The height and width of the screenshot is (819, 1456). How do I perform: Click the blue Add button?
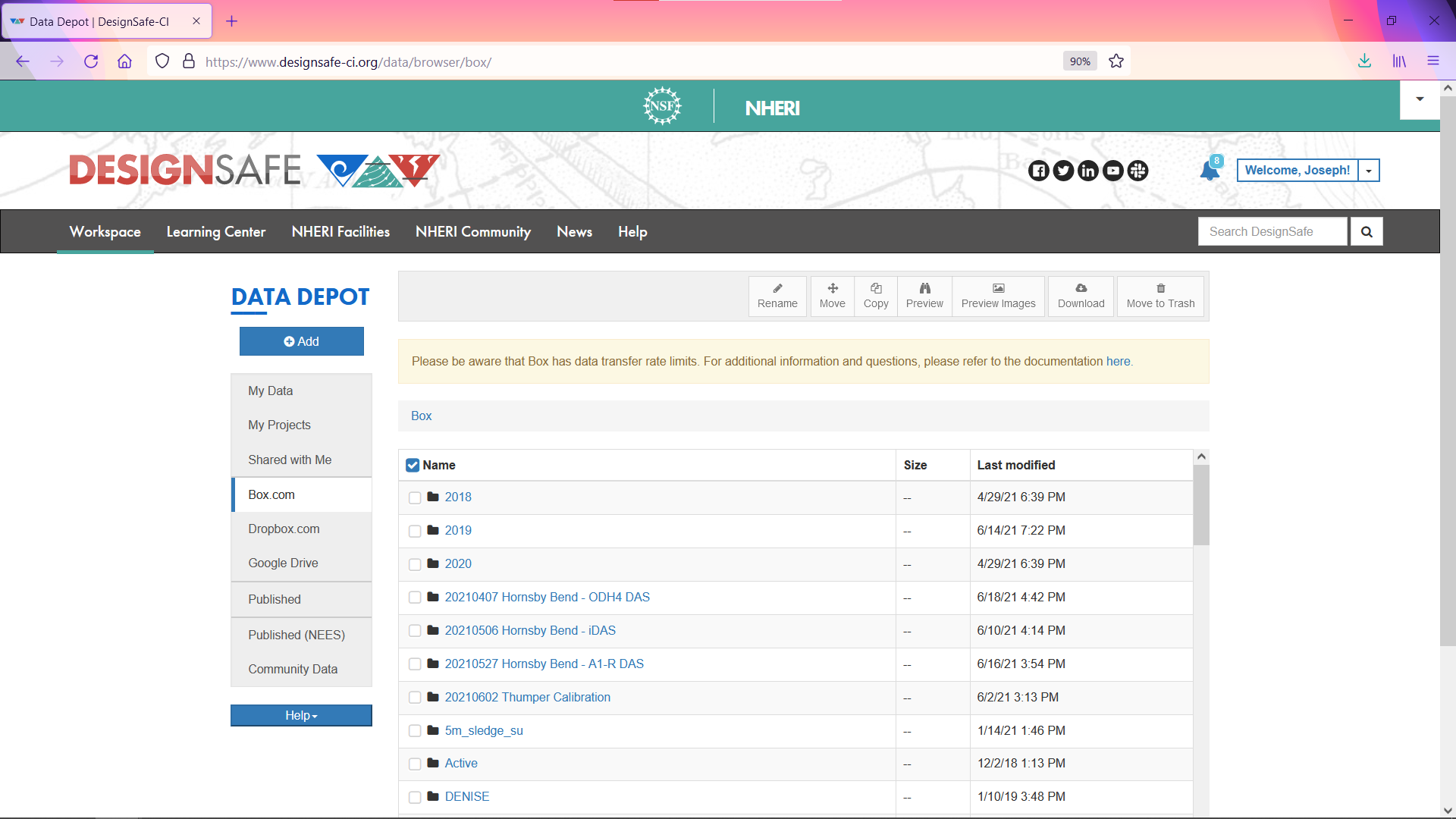point(302,341)
